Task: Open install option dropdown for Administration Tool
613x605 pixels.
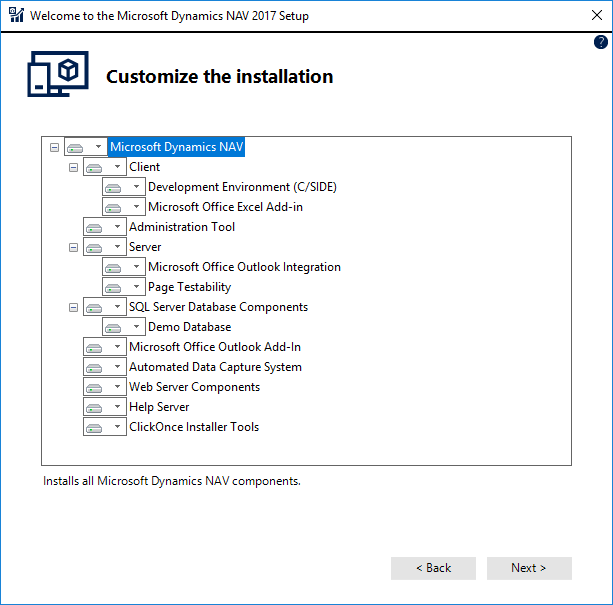Action: tap(104, 227)
